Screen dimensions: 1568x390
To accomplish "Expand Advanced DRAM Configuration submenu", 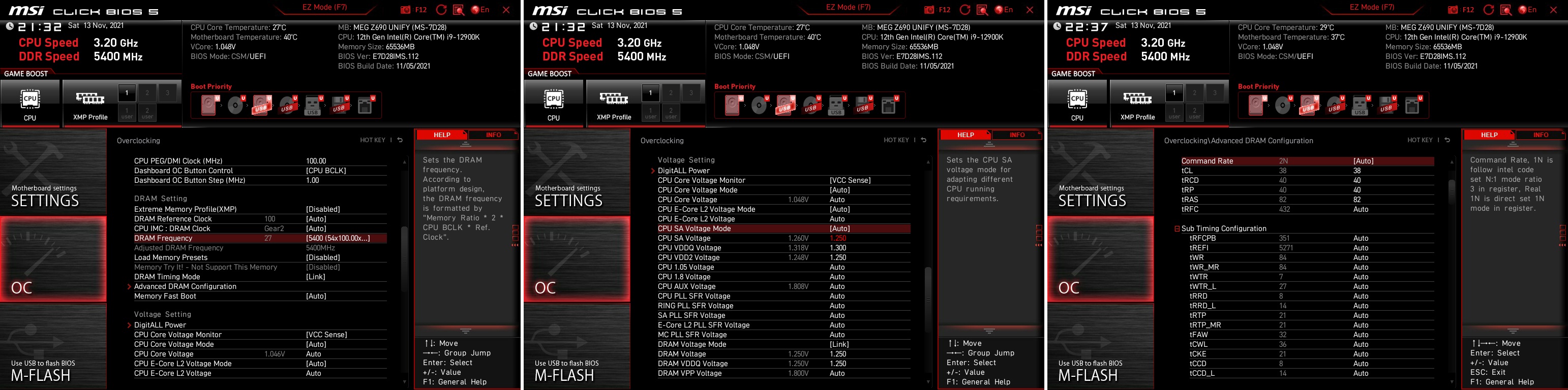I will coord(185,286).
